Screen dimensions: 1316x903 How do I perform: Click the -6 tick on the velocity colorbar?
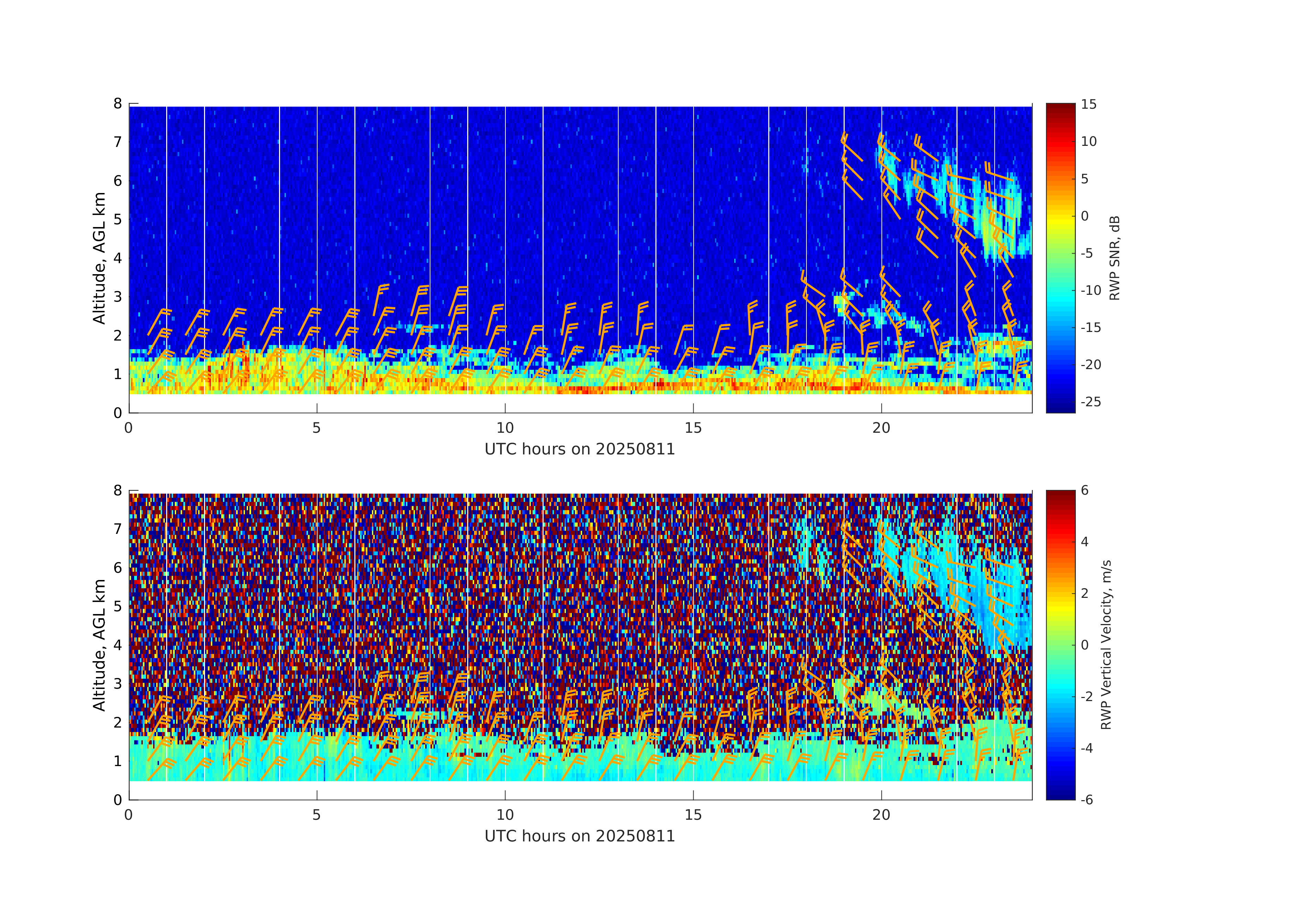(x=1087, y=800)
